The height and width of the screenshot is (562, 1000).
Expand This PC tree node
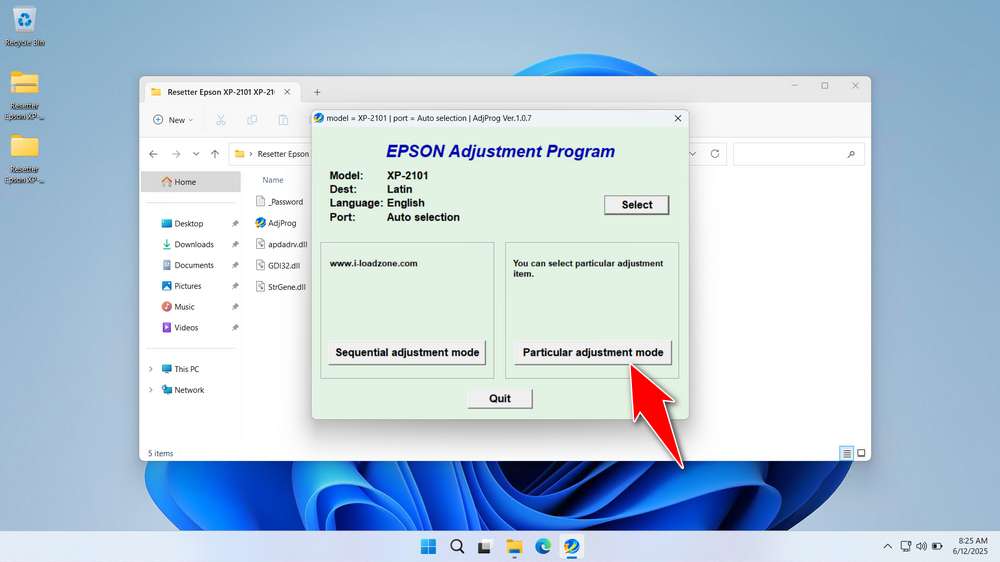pos(151,369)
